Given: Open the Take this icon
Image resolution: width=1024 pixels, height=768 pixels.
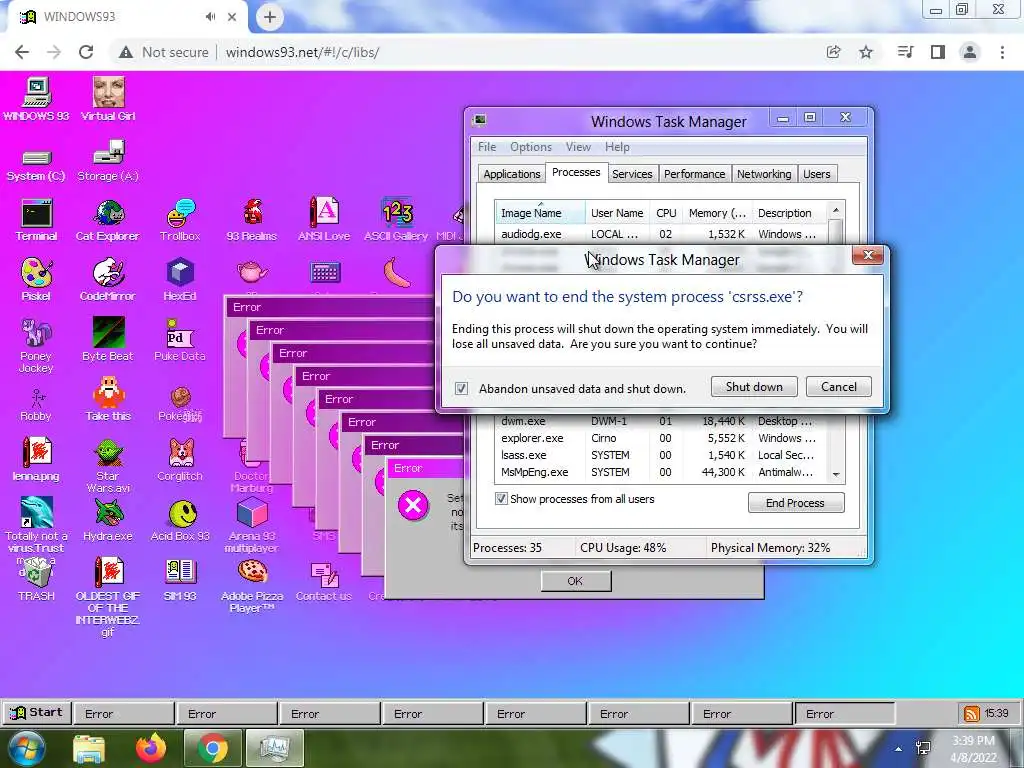Looking at the screenshot, I should 108,400.
